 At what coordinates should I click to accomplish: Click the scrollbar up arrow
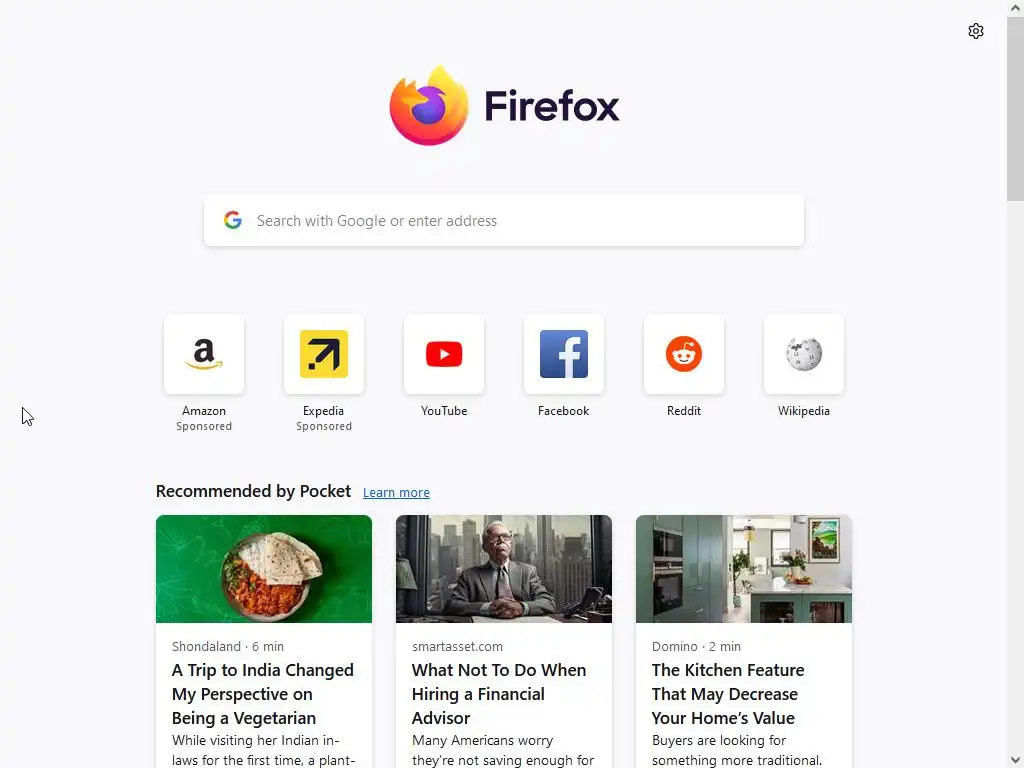tap(1015, 8)
